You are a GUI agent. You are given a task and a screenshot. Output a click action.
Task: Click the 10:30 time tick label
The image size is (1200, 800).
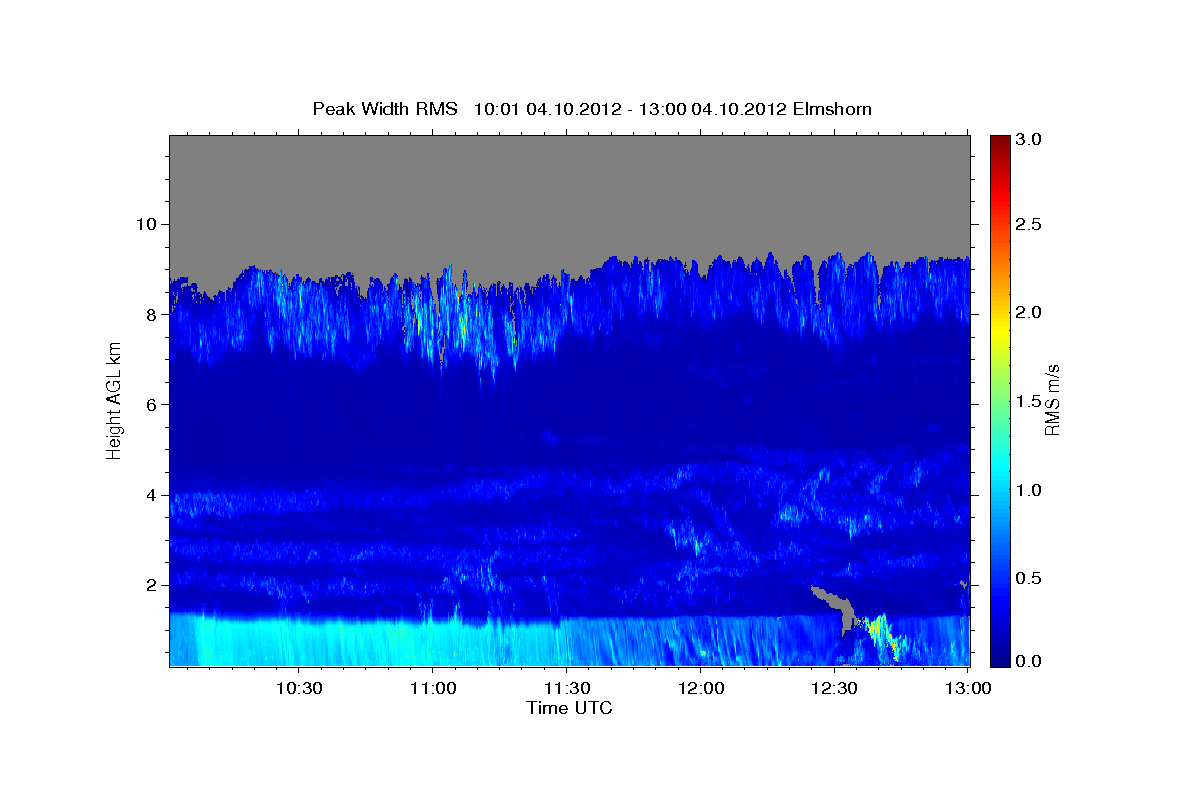[x=298, y=689]
